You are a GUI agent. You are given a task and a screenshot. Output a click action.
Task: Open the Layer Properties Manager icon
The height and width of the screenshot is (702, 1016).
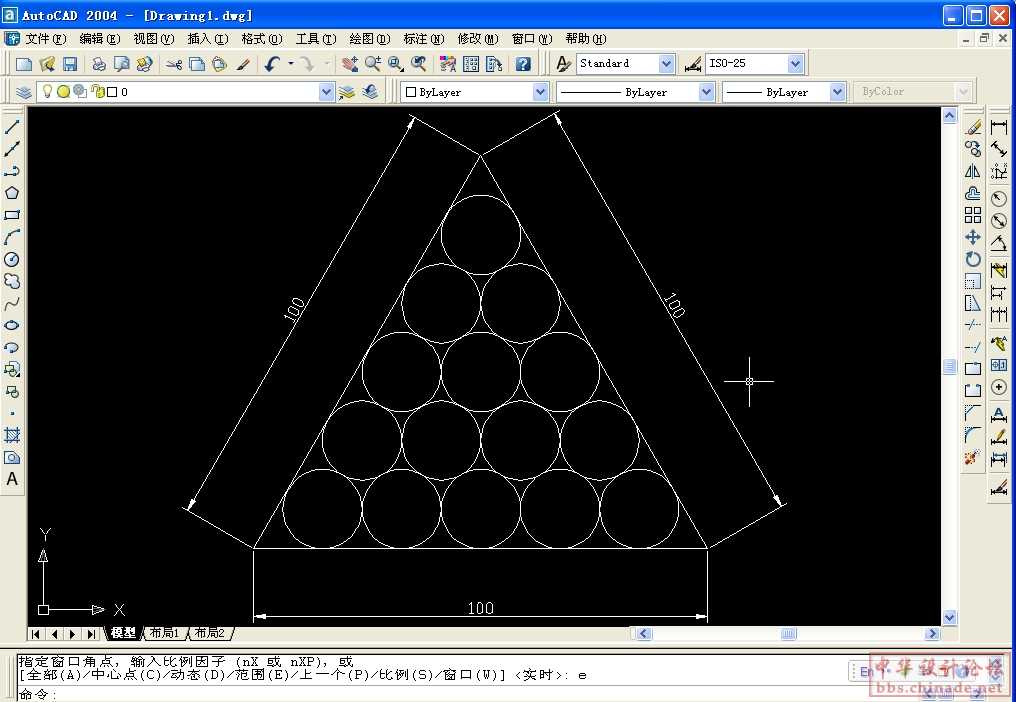(23, 92)
